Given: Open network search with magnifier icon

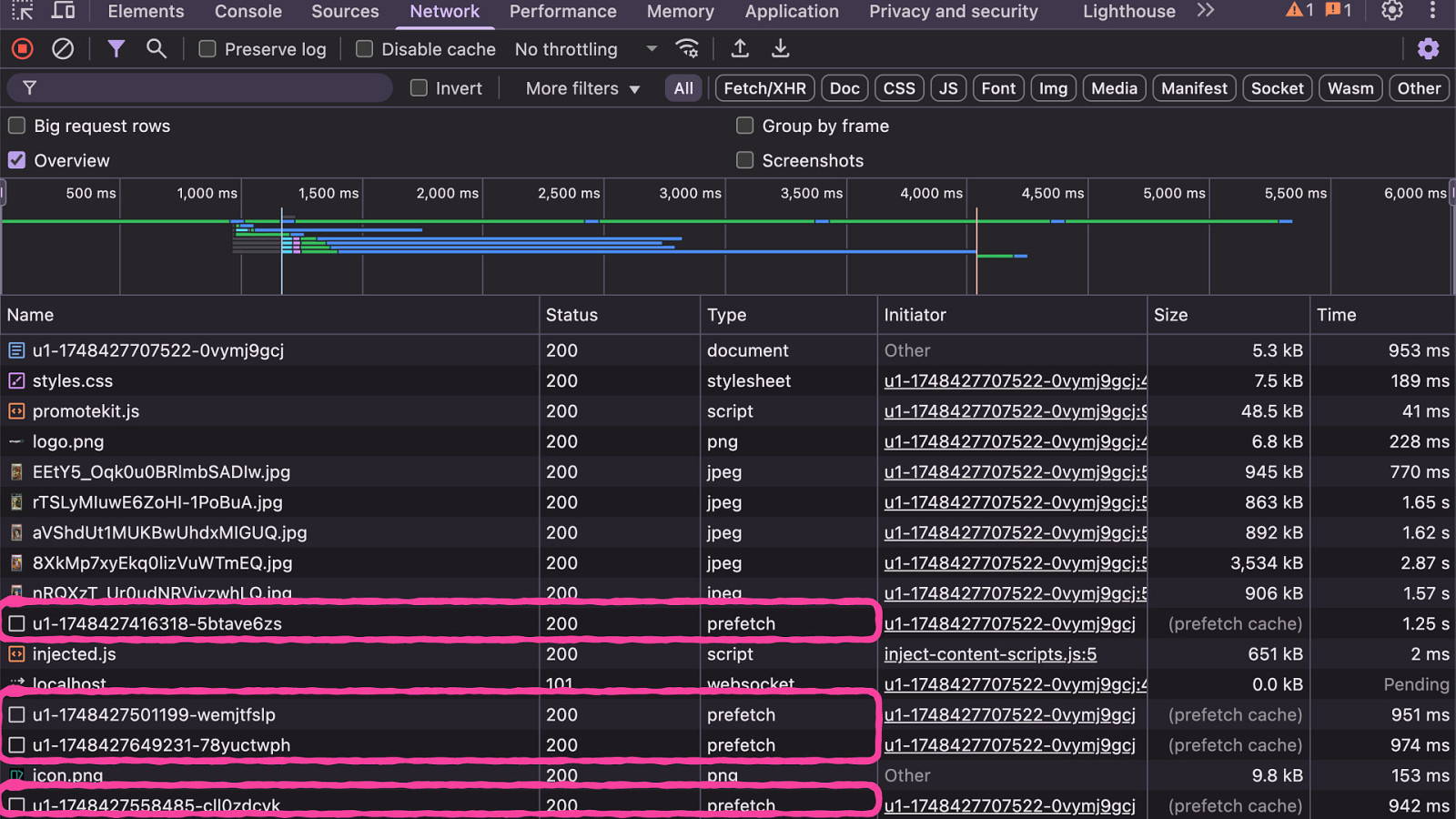Looking at the screenshot, I should (157, 49).
